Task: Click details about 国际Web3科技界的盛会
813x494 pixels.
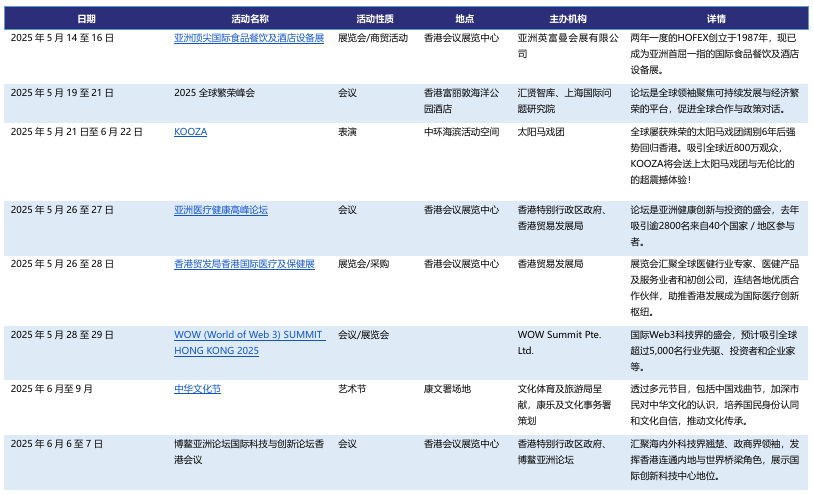Action: tap(713, 350)
